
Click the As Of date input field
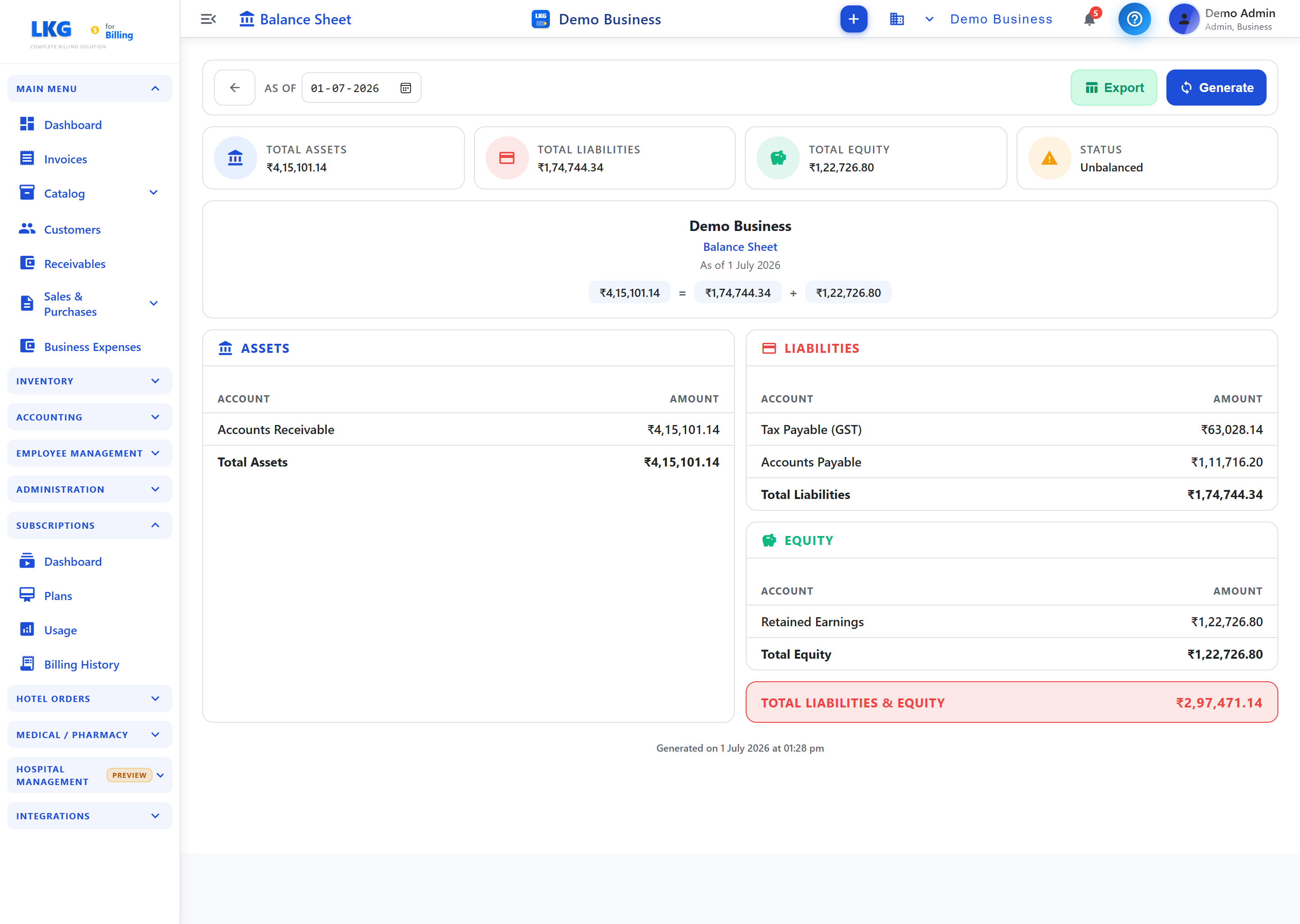(x=362, y=88)
